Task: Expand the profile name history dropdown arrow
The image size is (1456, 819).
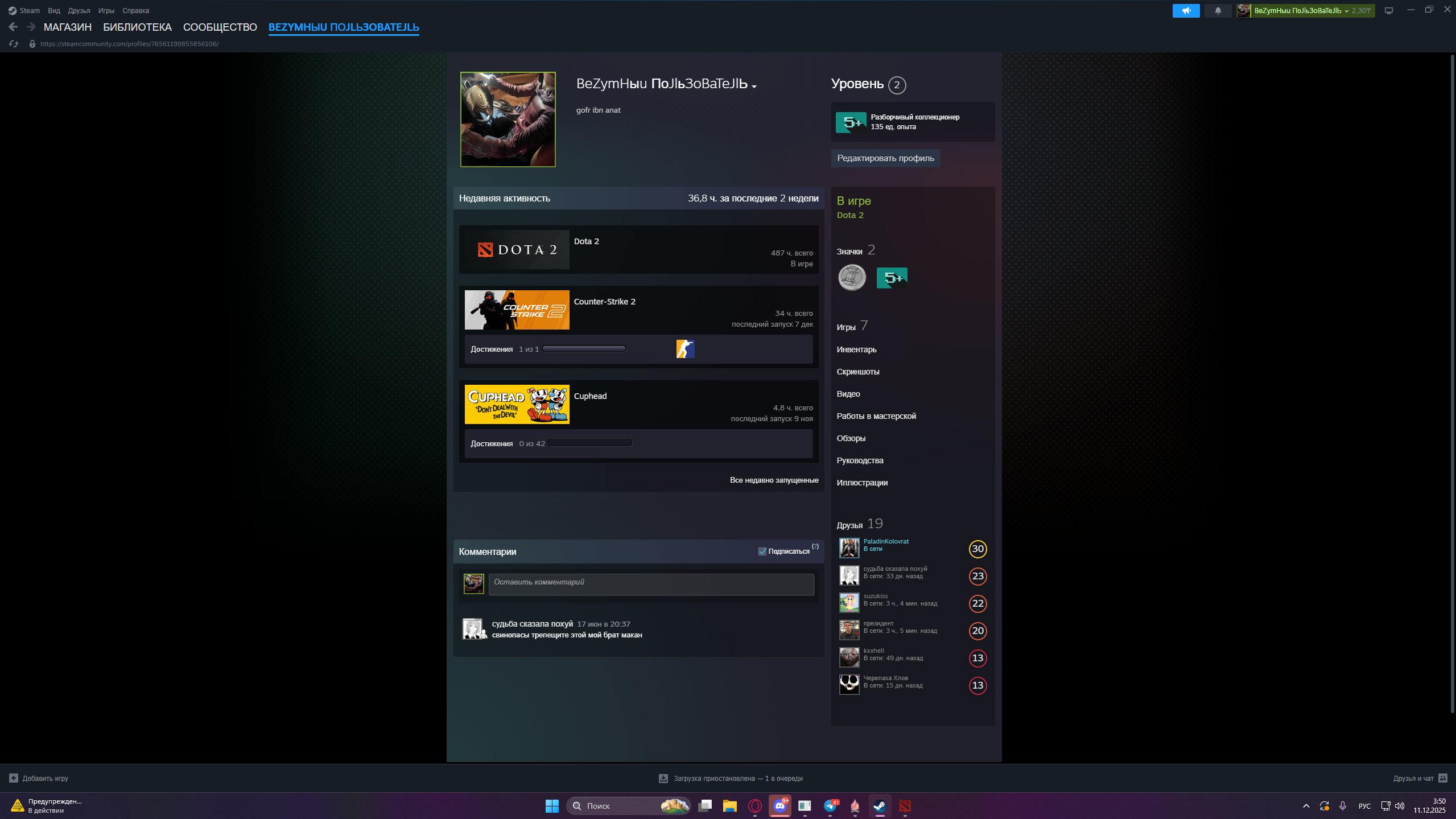Action: pyautogui.click(x=754, y=87)
